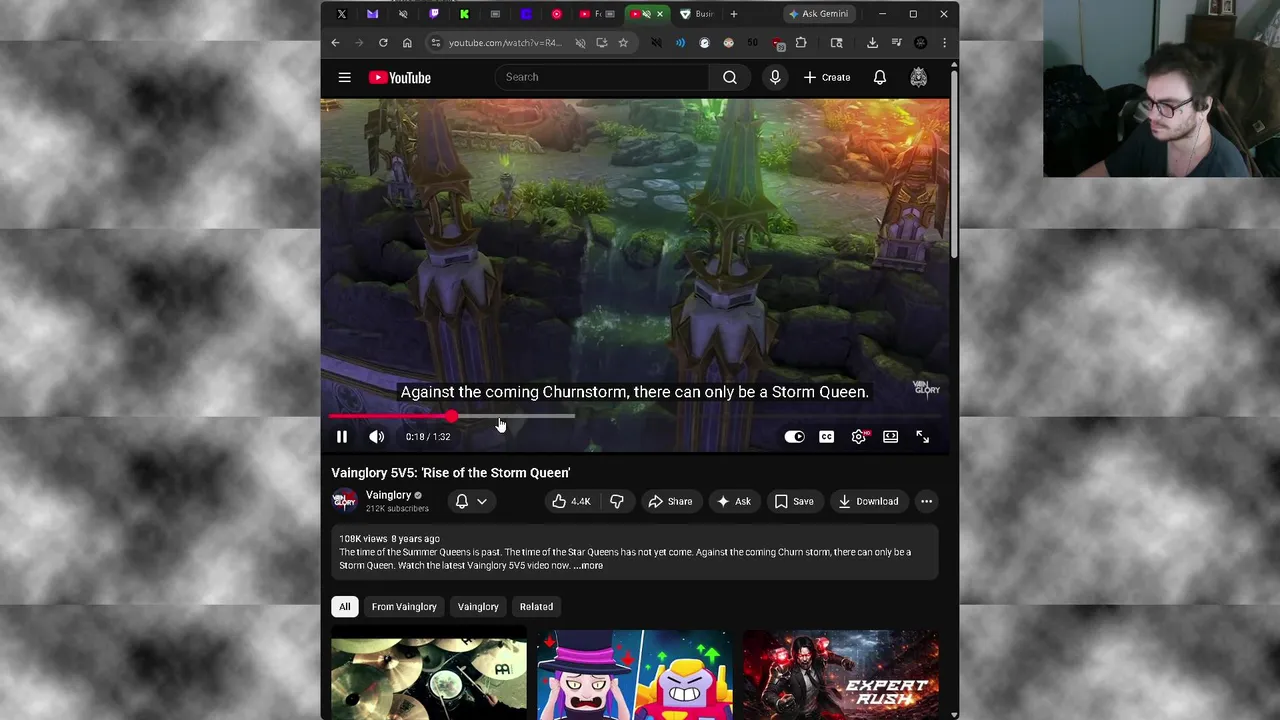Open the notifications bell in YouTube header
Image resolution: width=1280 pixels, height=720 pixels.
(x=880, y=77)
